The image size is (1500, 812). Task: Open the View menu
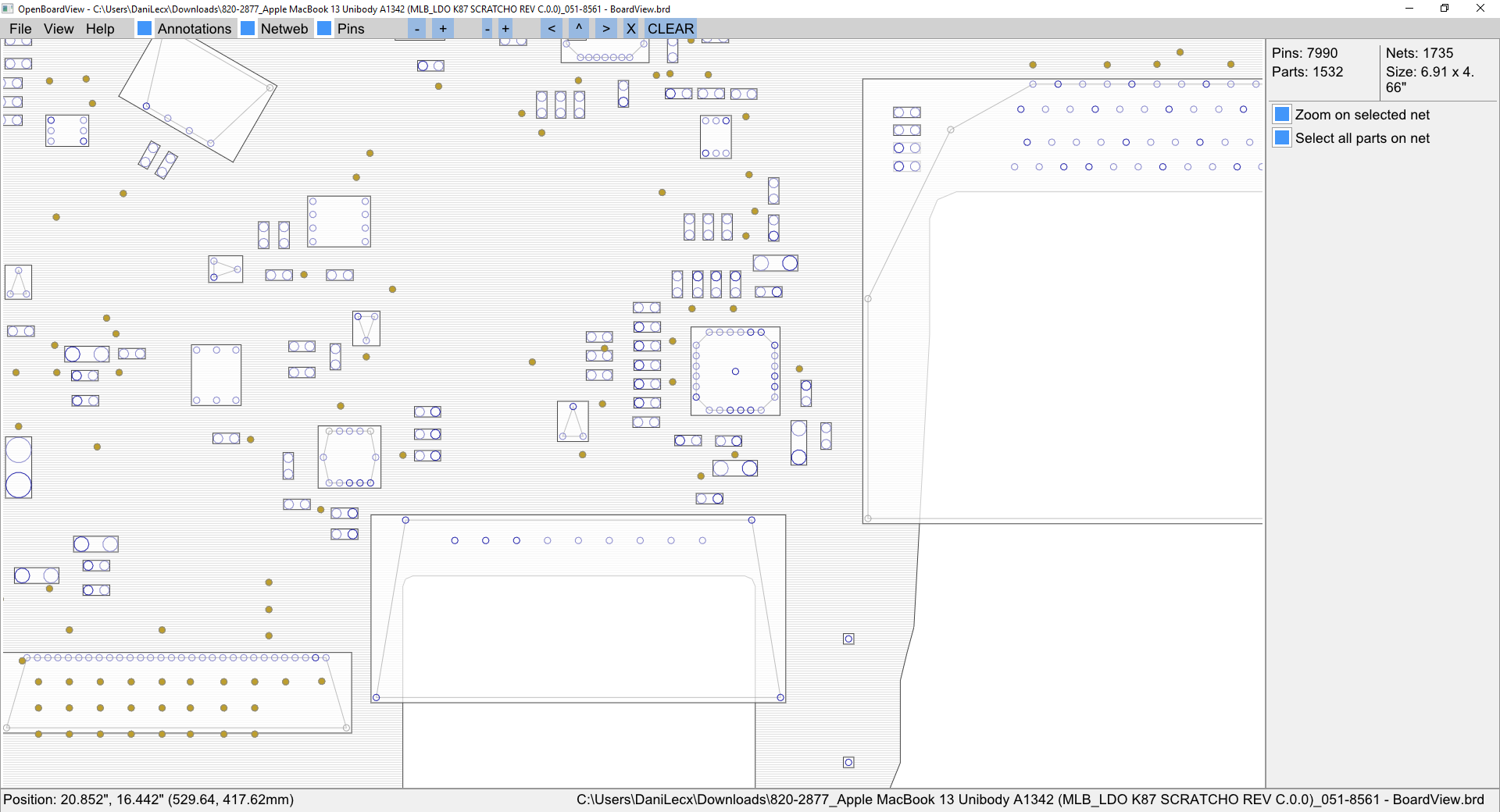click(x=59, y=29)
